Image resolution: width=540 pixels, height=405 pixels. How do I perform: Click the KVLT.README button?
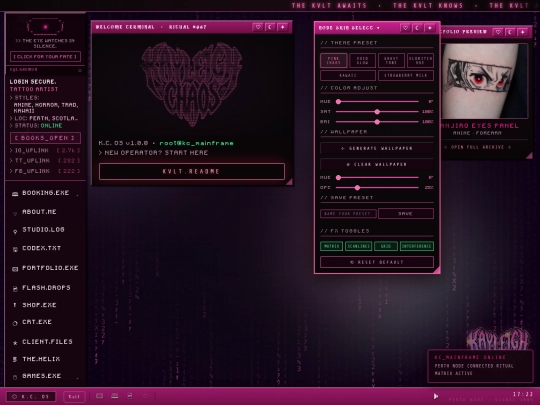[192, 172]
